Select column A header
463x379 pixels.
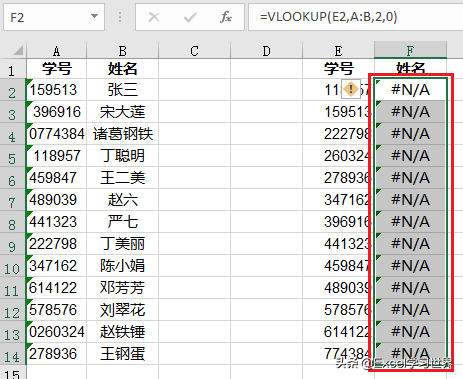point(56,51)
